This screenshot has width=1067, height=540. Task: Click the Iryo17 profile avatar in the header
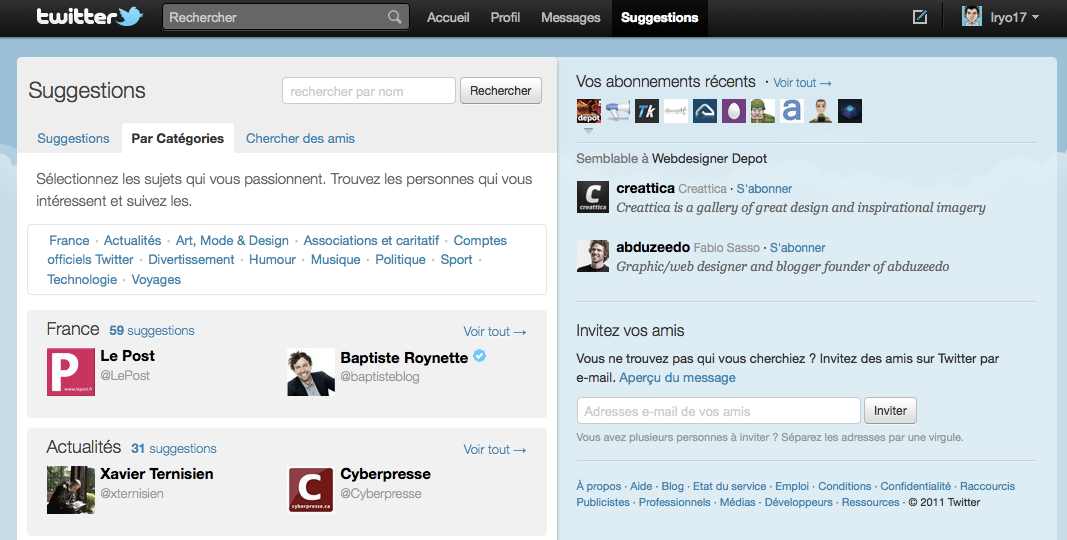972,16
